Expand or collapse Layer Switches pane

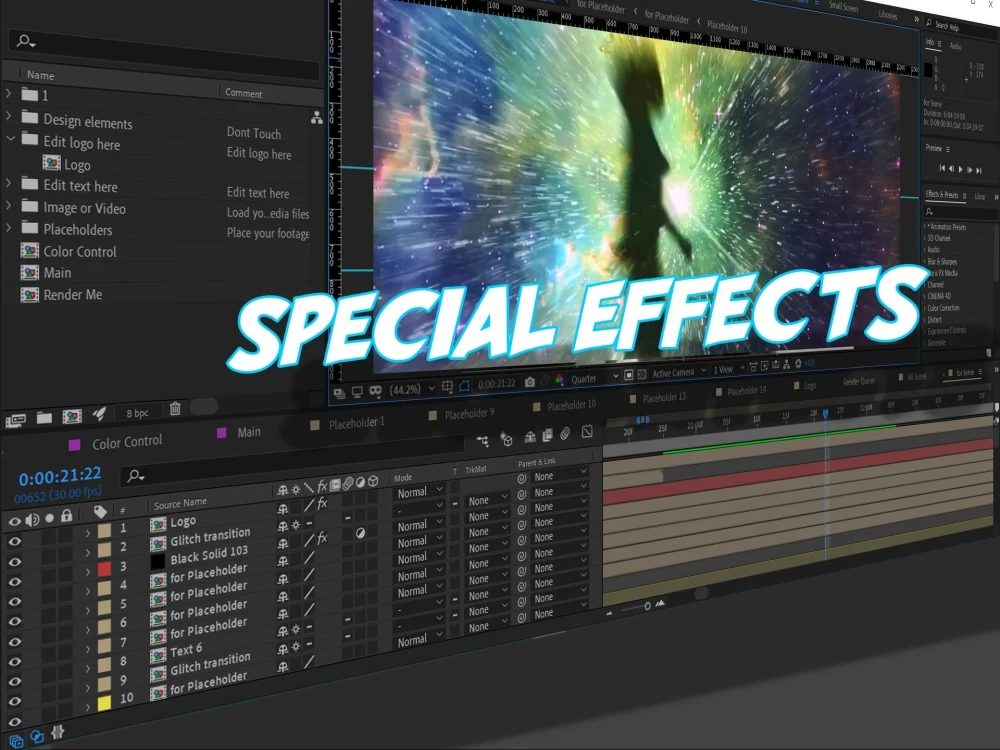[x=16, y=741]
